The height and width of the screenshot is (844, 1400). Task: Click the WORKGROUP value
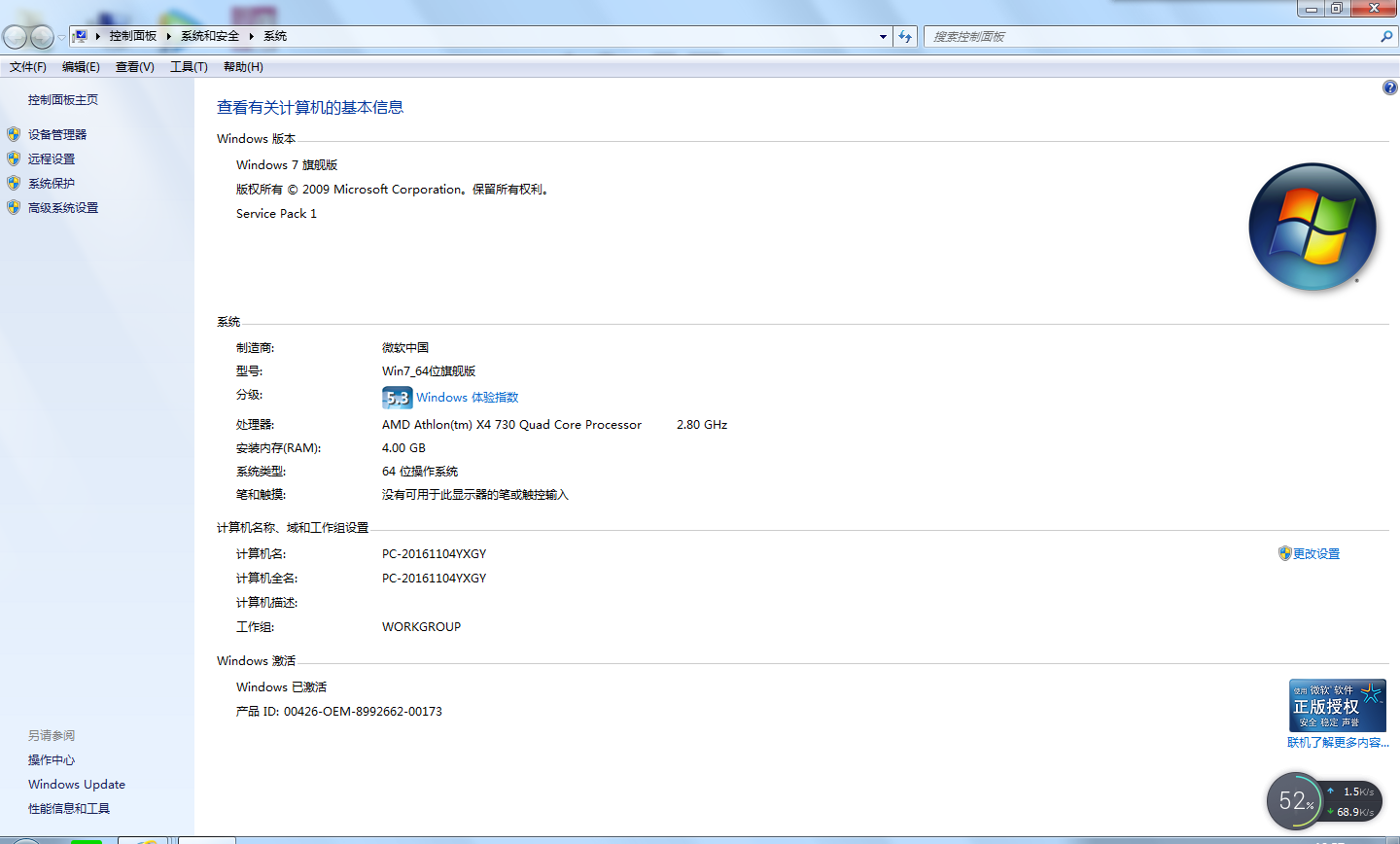point(421,627)
